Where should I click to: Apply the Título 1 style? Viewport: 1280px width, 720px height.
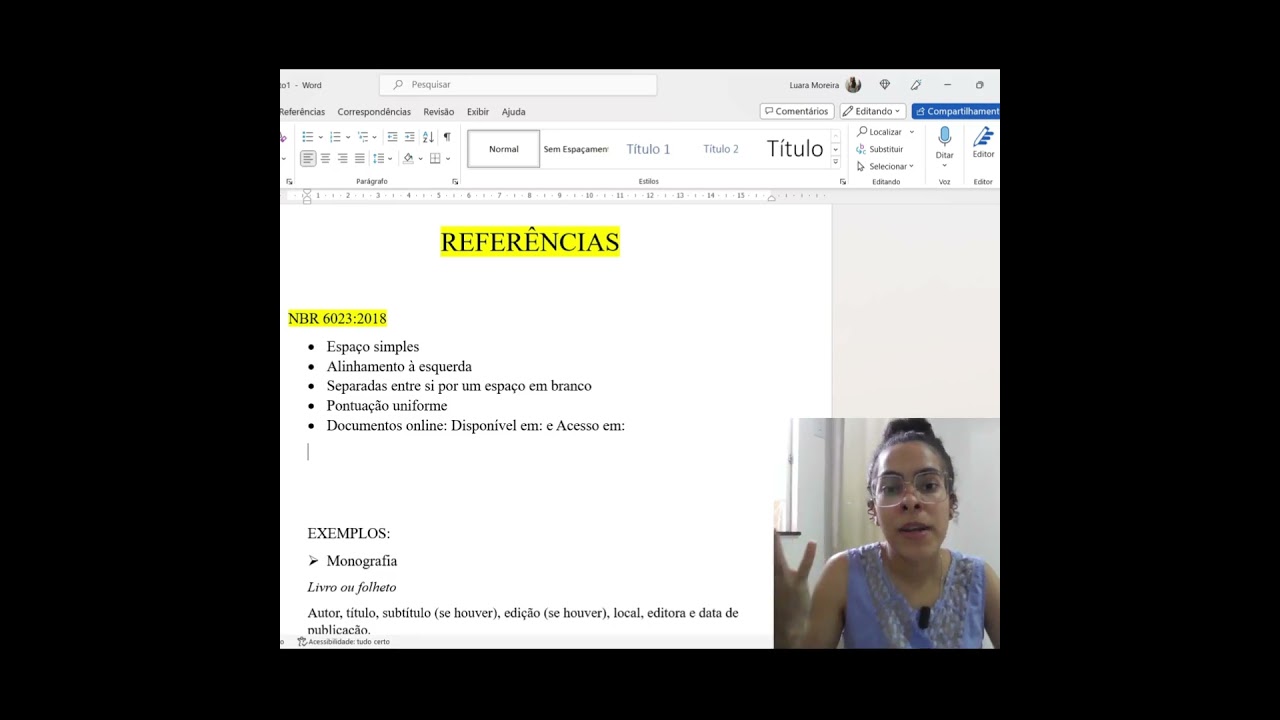[x=648, y=149]
